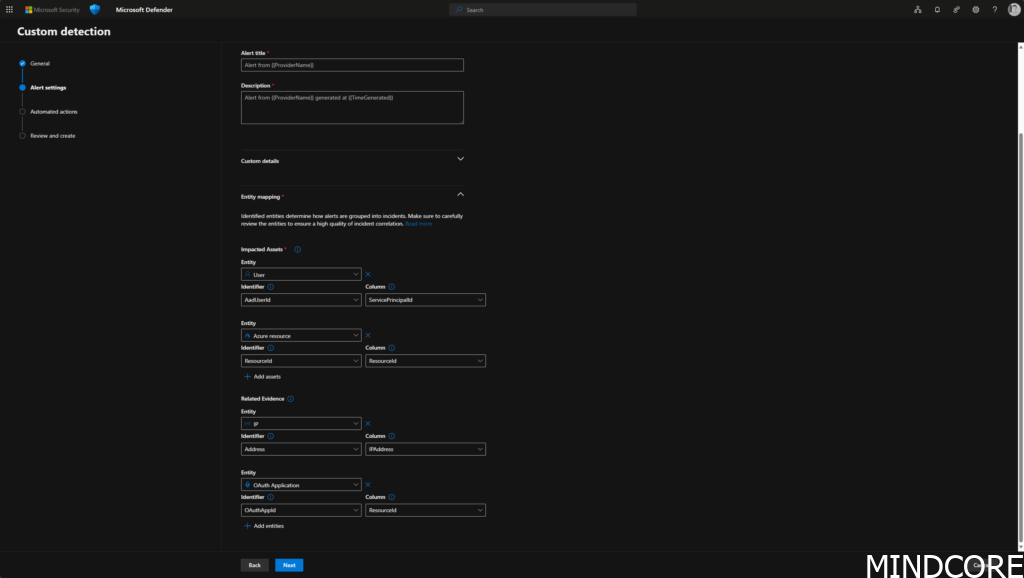Open the settings gear icon
1024x578 pixels.
coord(976,10)
